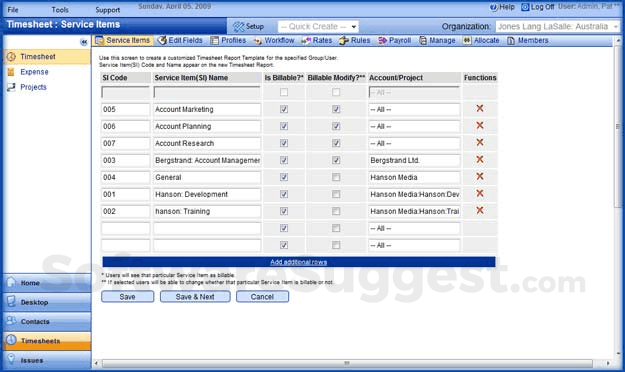The width and height of the screenshot is (625, 372).
Task: Delete the Bergstrand Account Management row
Action: pos(480,159)
